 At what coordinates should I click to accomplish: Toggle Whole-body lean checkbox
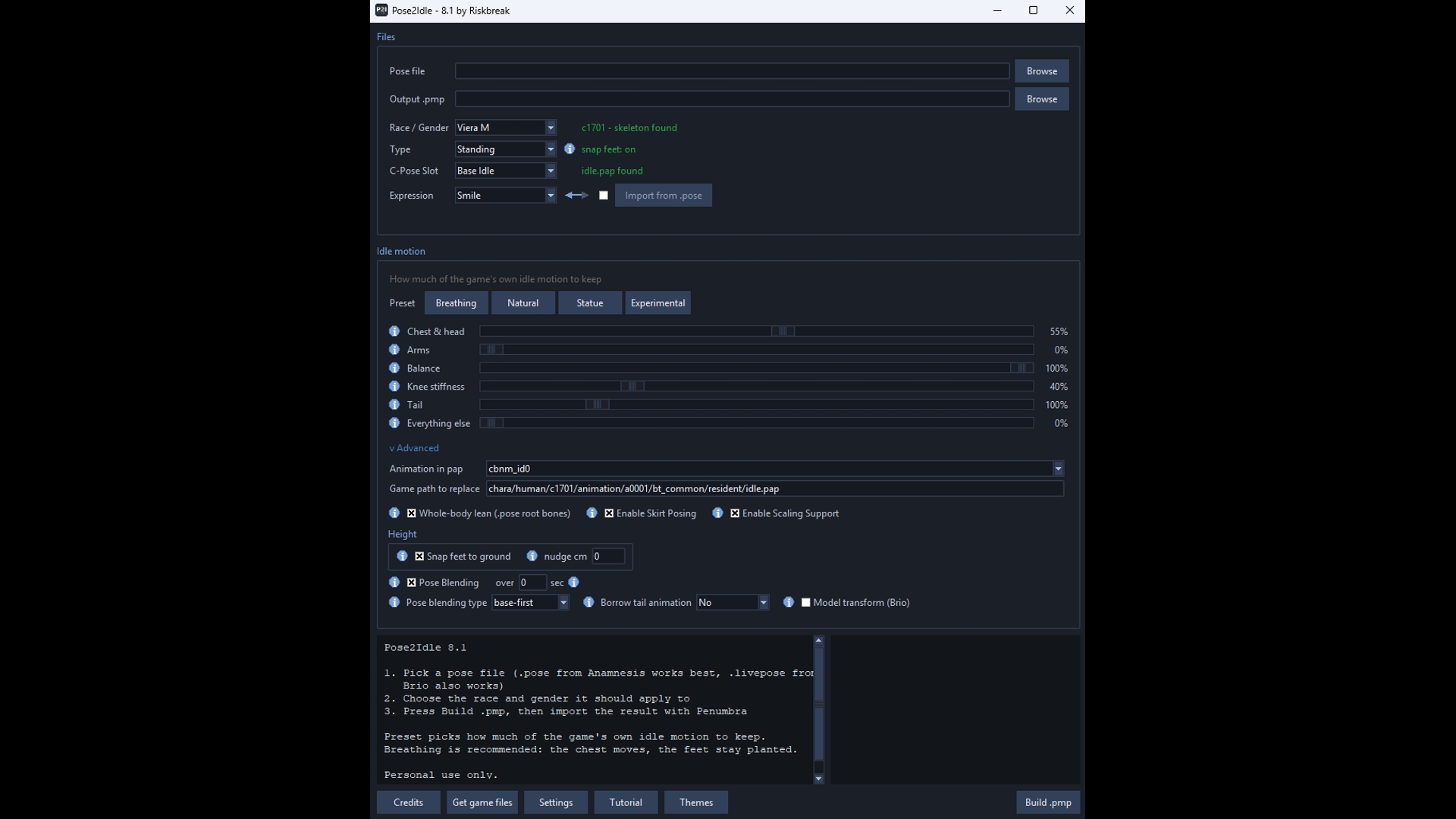412,513
